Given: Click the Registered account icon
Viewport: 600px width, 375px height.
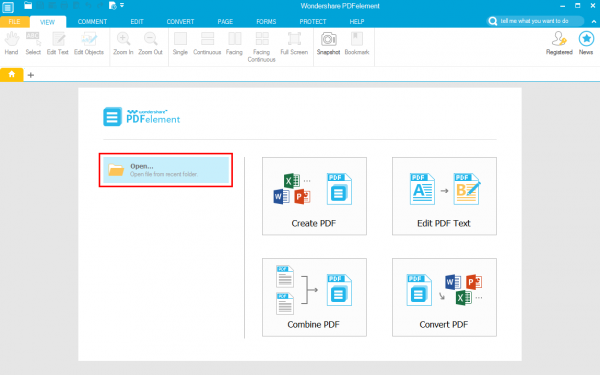Looking at the screenshot, I should coord(559,43).
